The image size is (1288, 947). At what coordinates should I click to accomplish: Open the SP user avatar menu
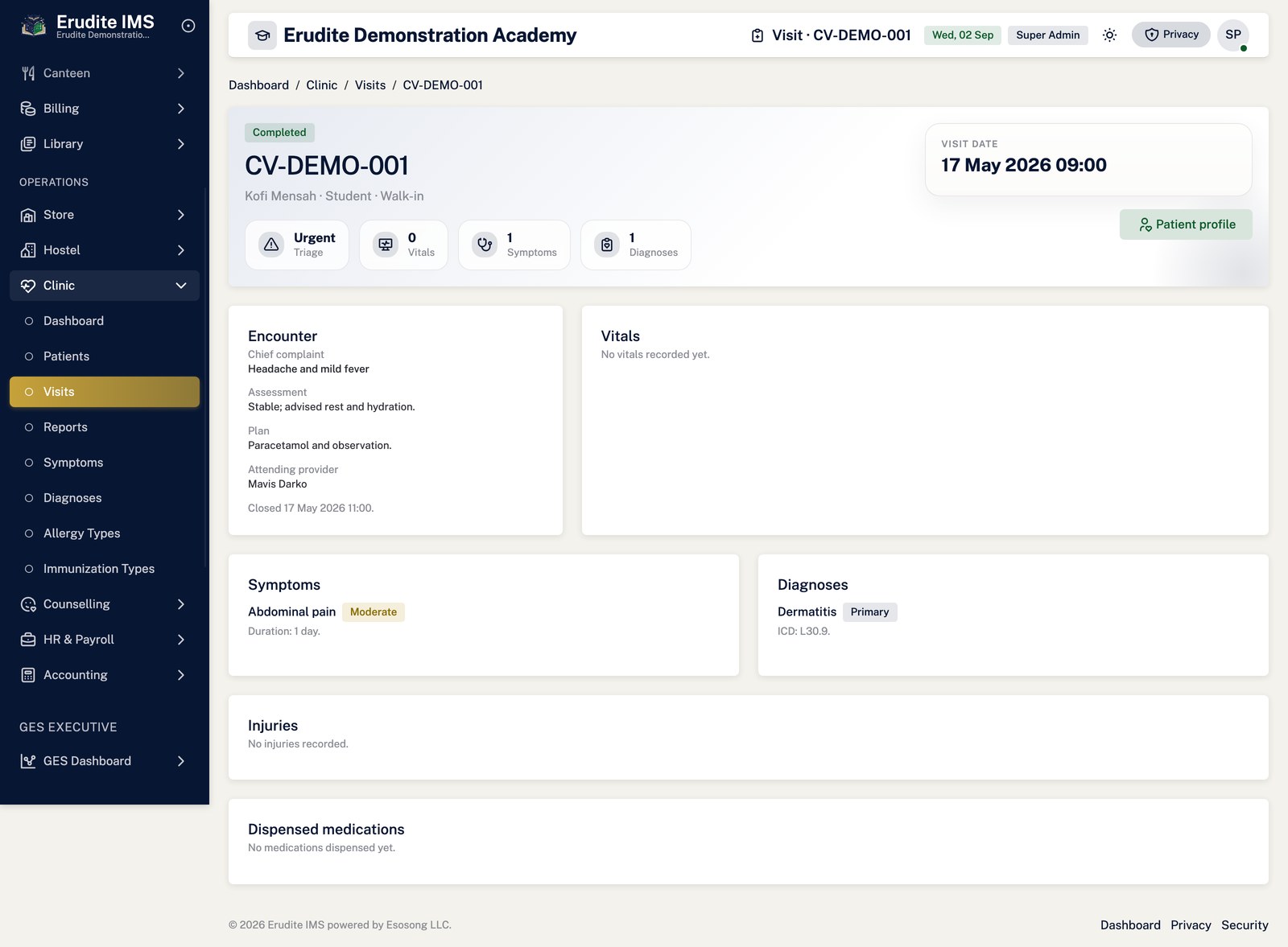[1233, 35]
